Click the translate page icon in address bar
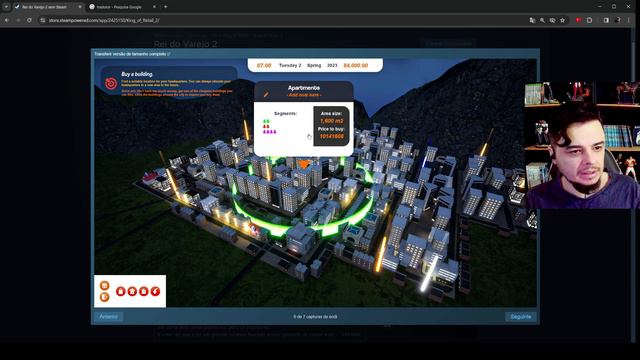This screenshot has height=360, width=640. [532, 20]
